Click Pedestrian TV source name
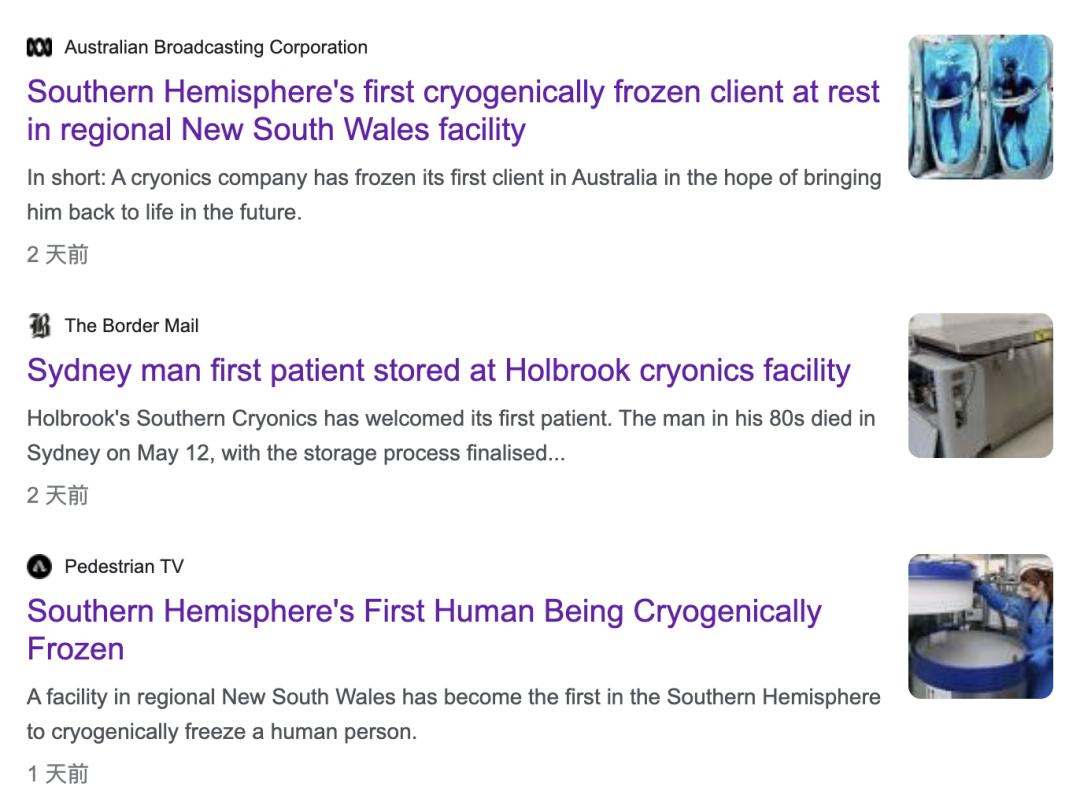This screenshot has height=809, width=1080. 124,567
